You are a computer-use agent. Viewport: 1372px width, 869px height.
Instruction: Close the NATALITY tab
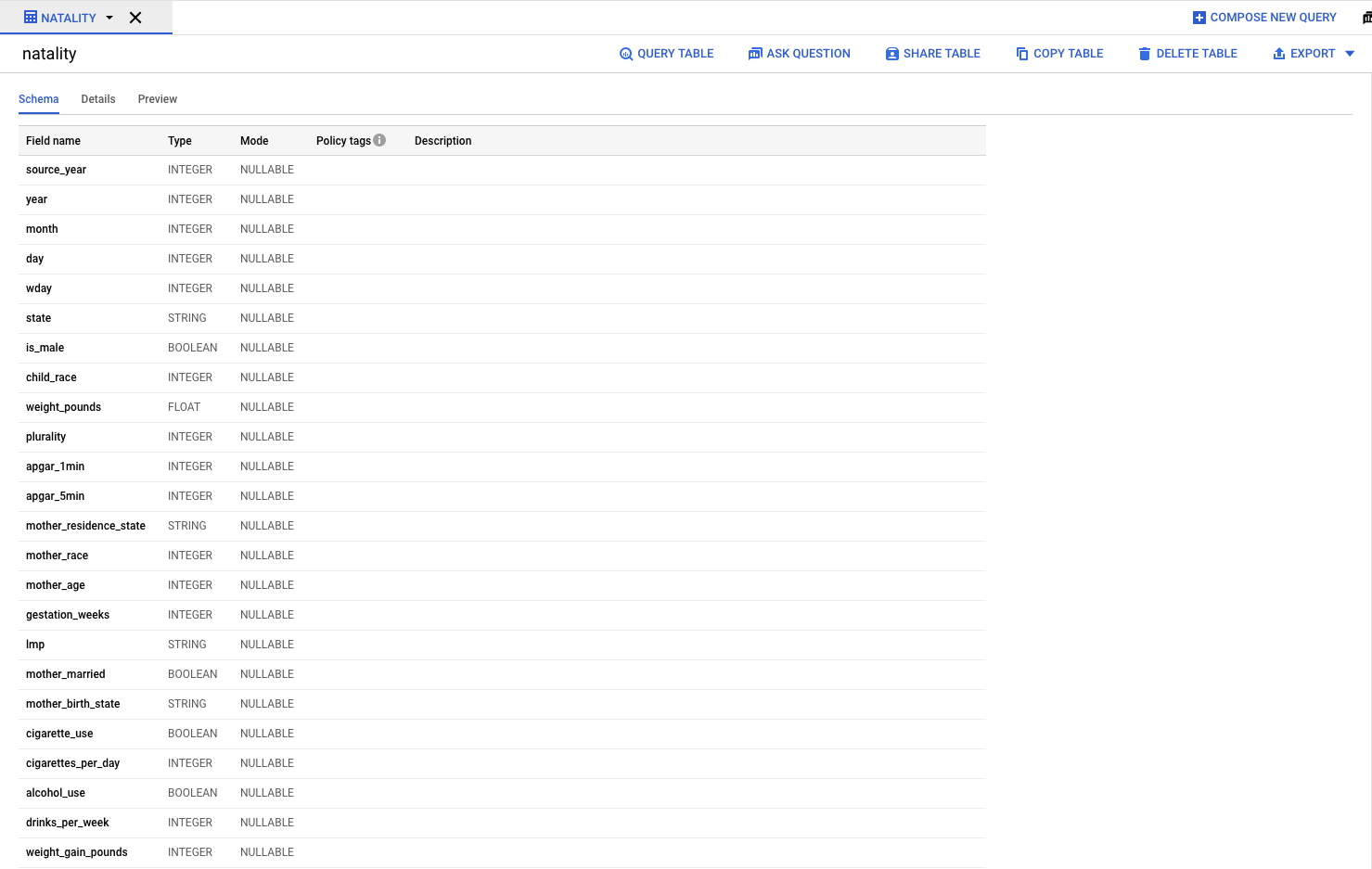coord(135,18)
